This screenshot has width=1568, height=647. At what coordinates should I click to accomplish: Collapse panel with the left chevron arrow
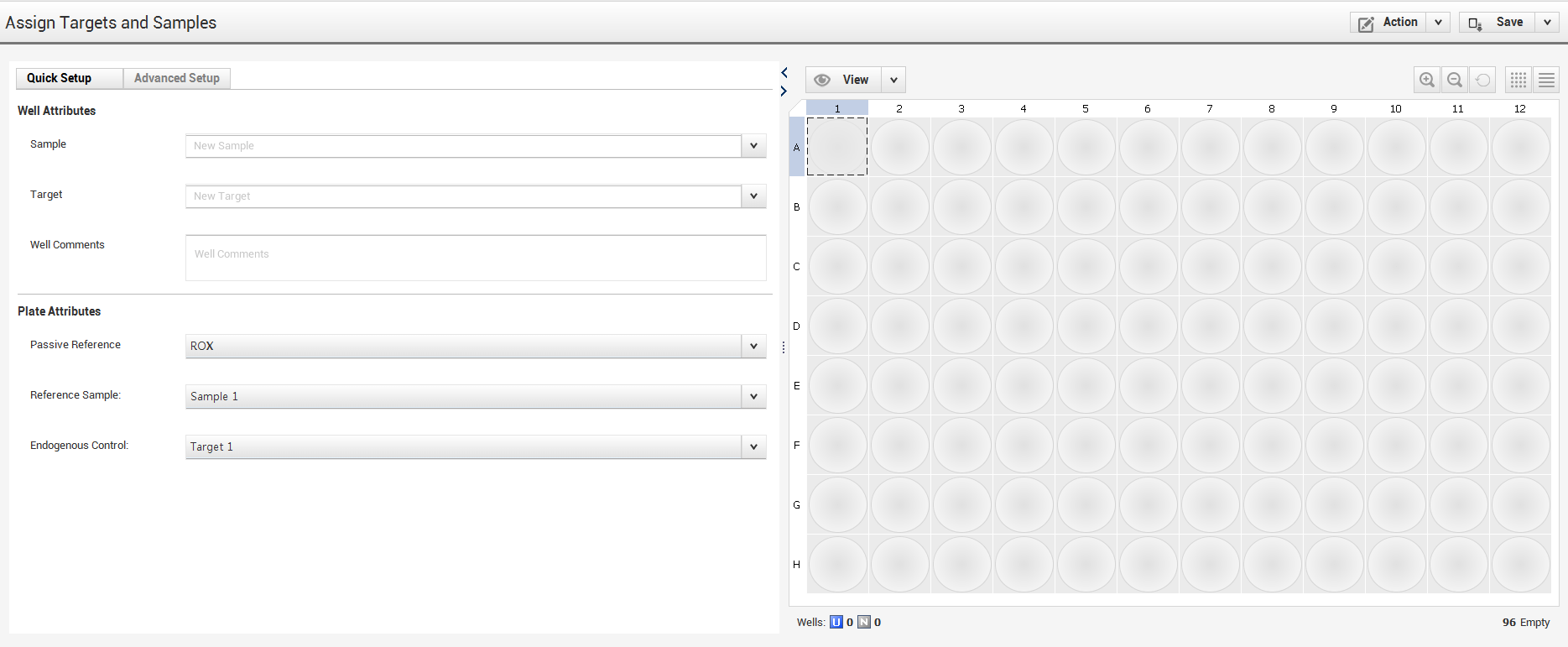pyautogui.click(x=784, y=73)
